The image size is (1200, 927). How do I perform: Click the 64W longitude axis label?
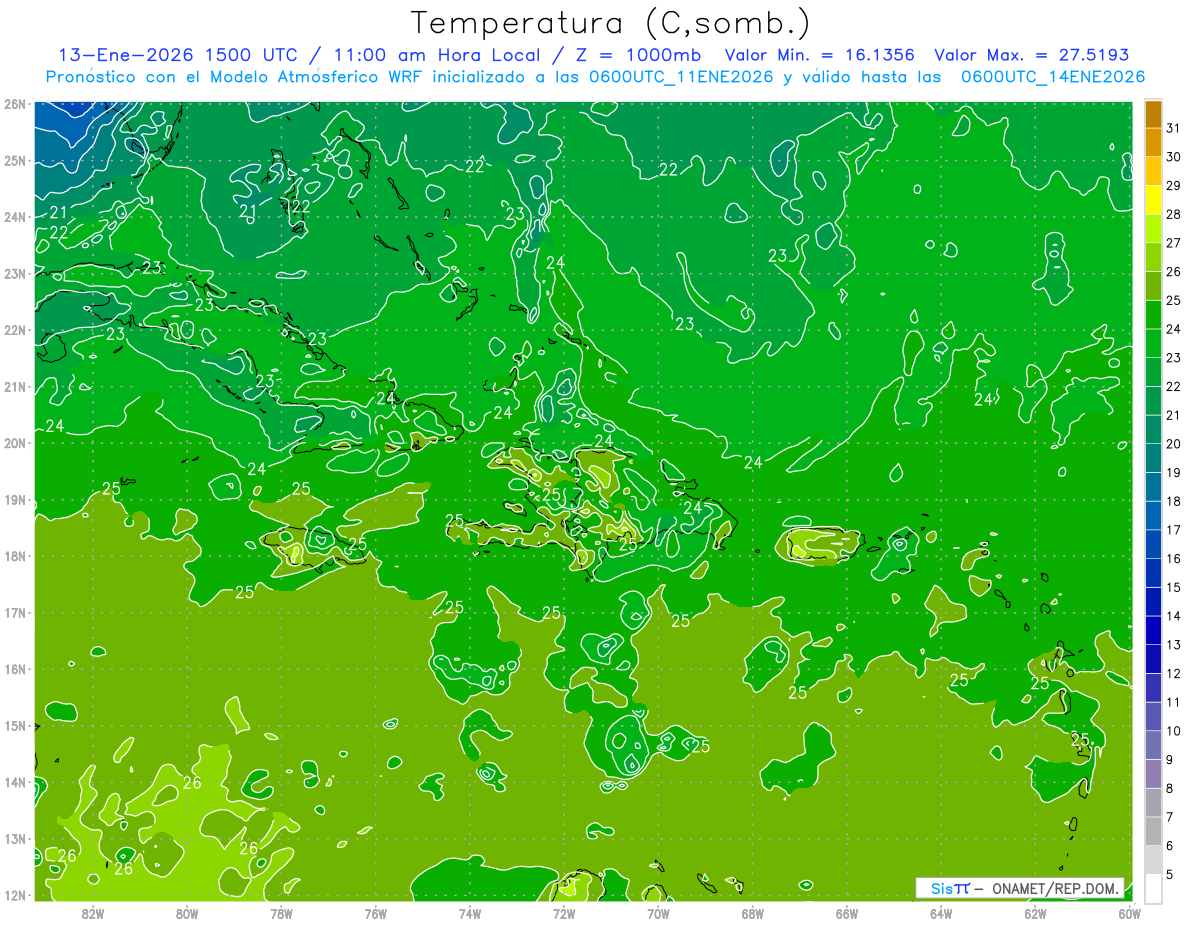pyautogui.click(x=941, y=913)
